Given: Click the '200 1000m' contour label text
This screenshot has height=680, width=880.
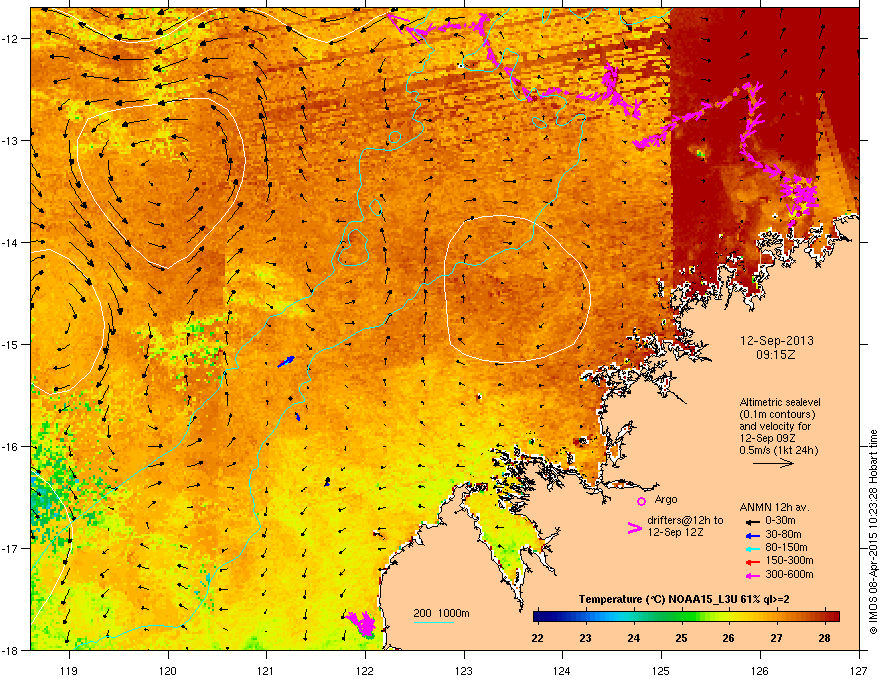Looking at the screenshot, I should click(x=441, y=613).
